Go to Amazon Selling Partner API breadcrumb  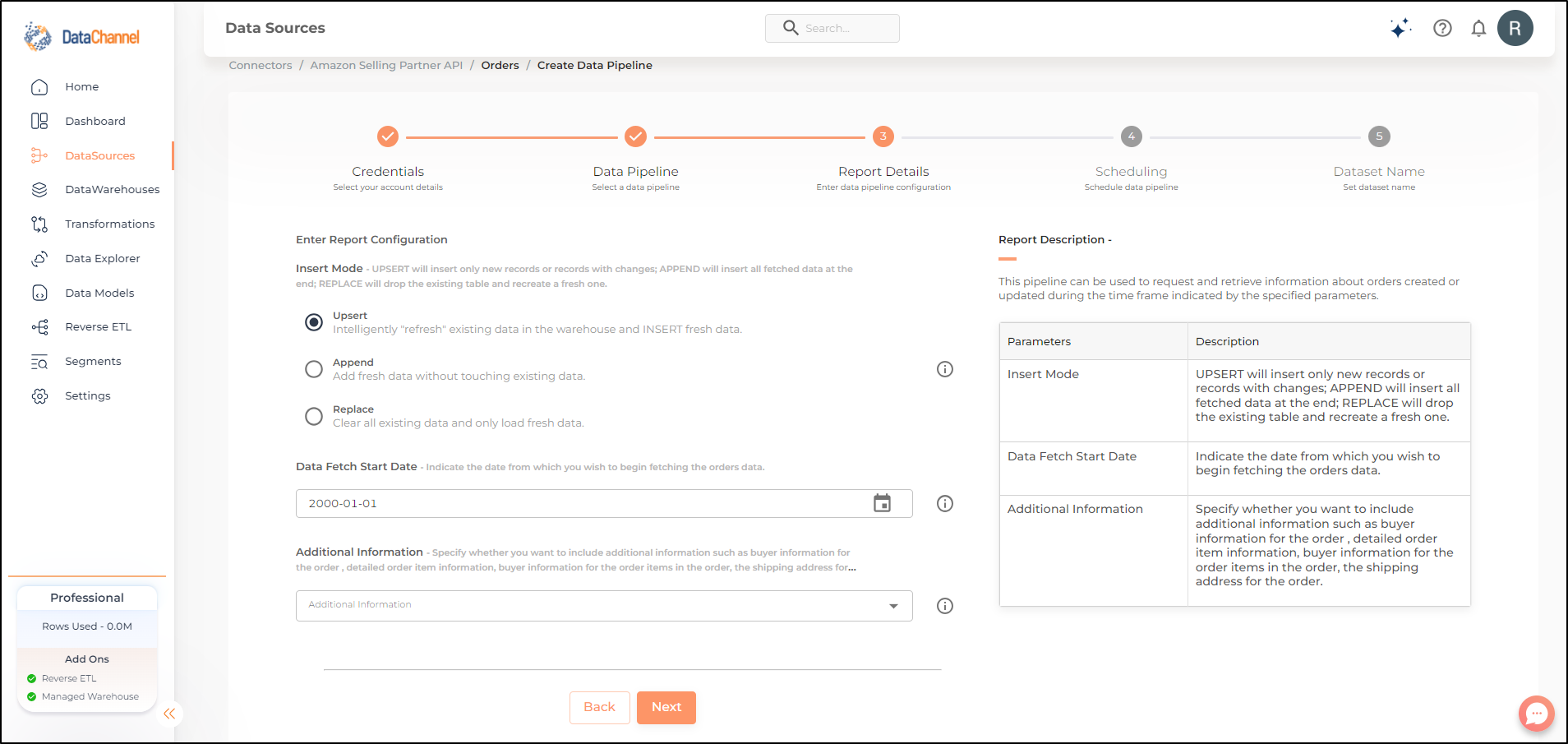click(x=386, y=65)
